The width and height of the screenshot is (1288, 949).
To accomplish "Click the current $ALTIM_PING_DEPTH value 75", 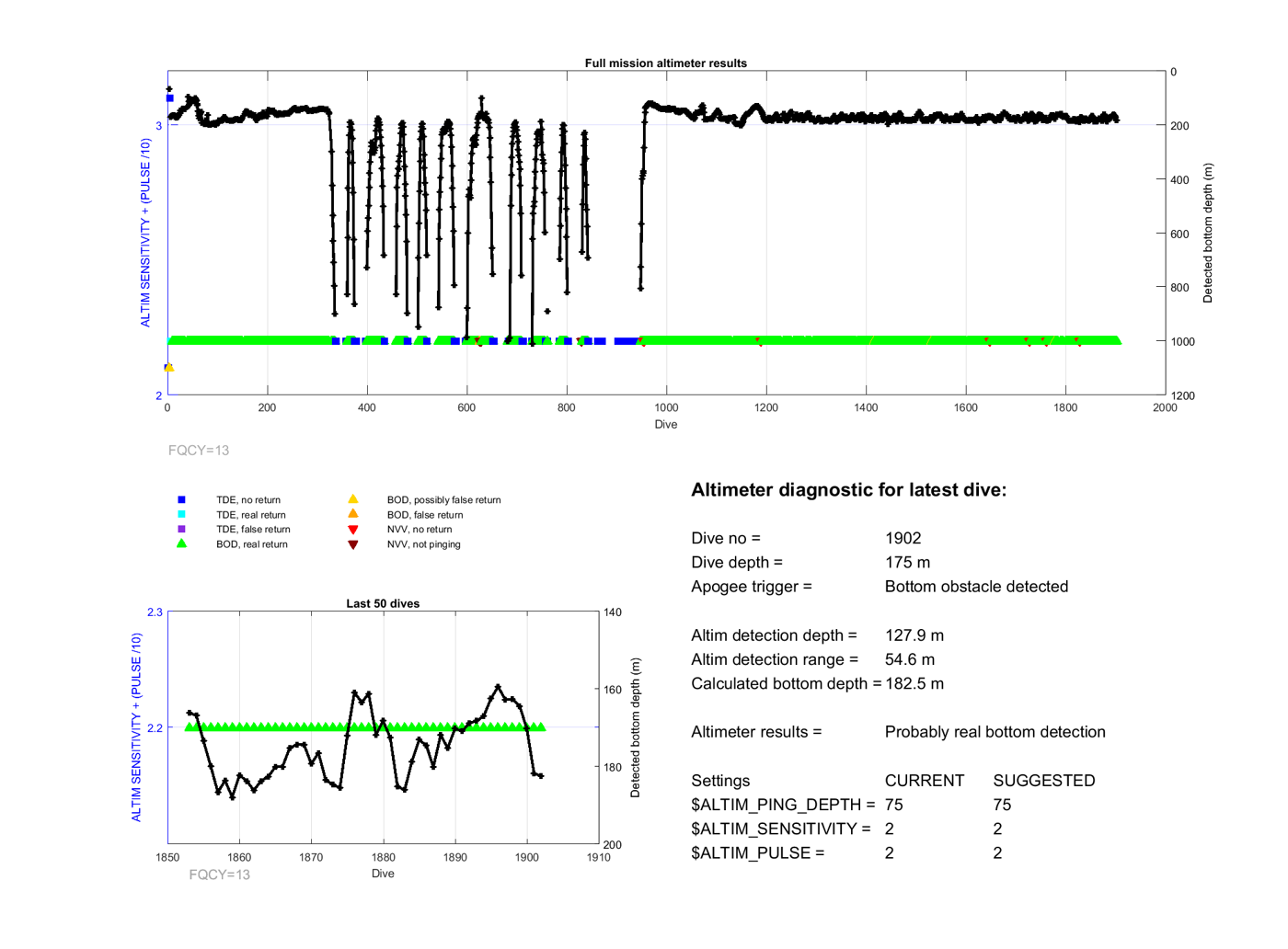I will (894, 805).
